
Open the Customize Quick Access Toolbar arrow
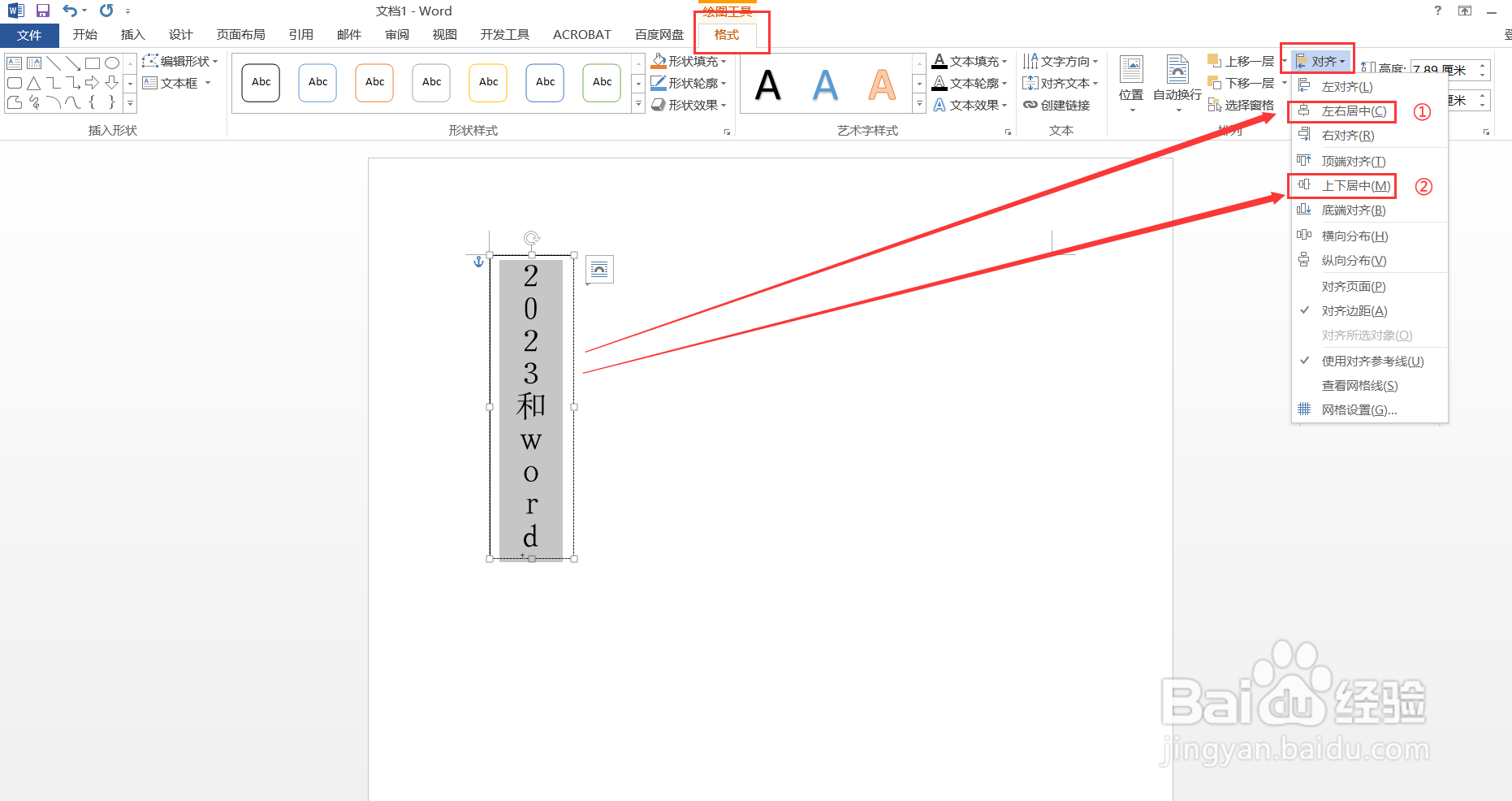pyautogui.click(x=128, y=11)
